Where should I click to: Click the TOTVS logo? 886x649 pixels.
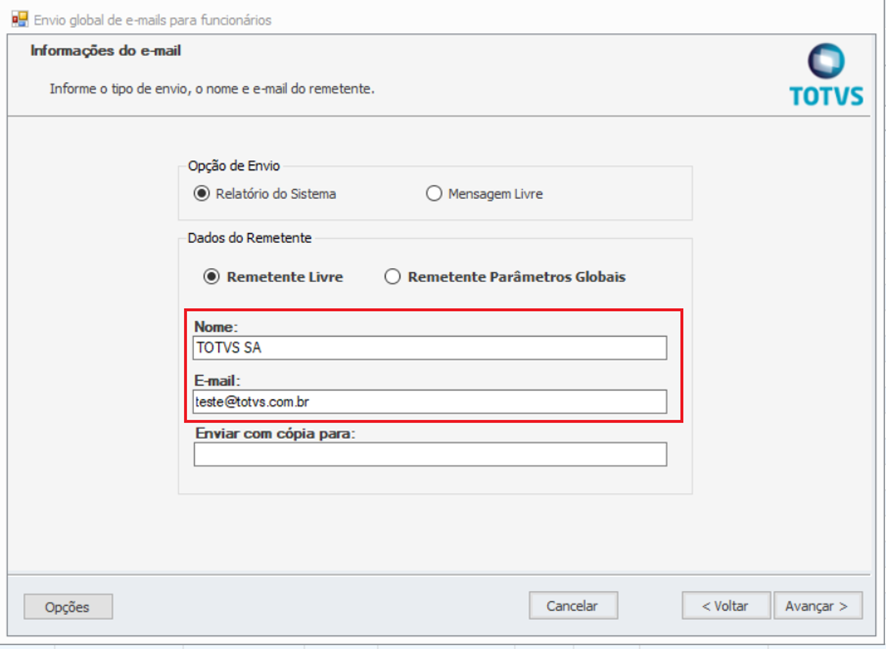click(x=826, y=75)
